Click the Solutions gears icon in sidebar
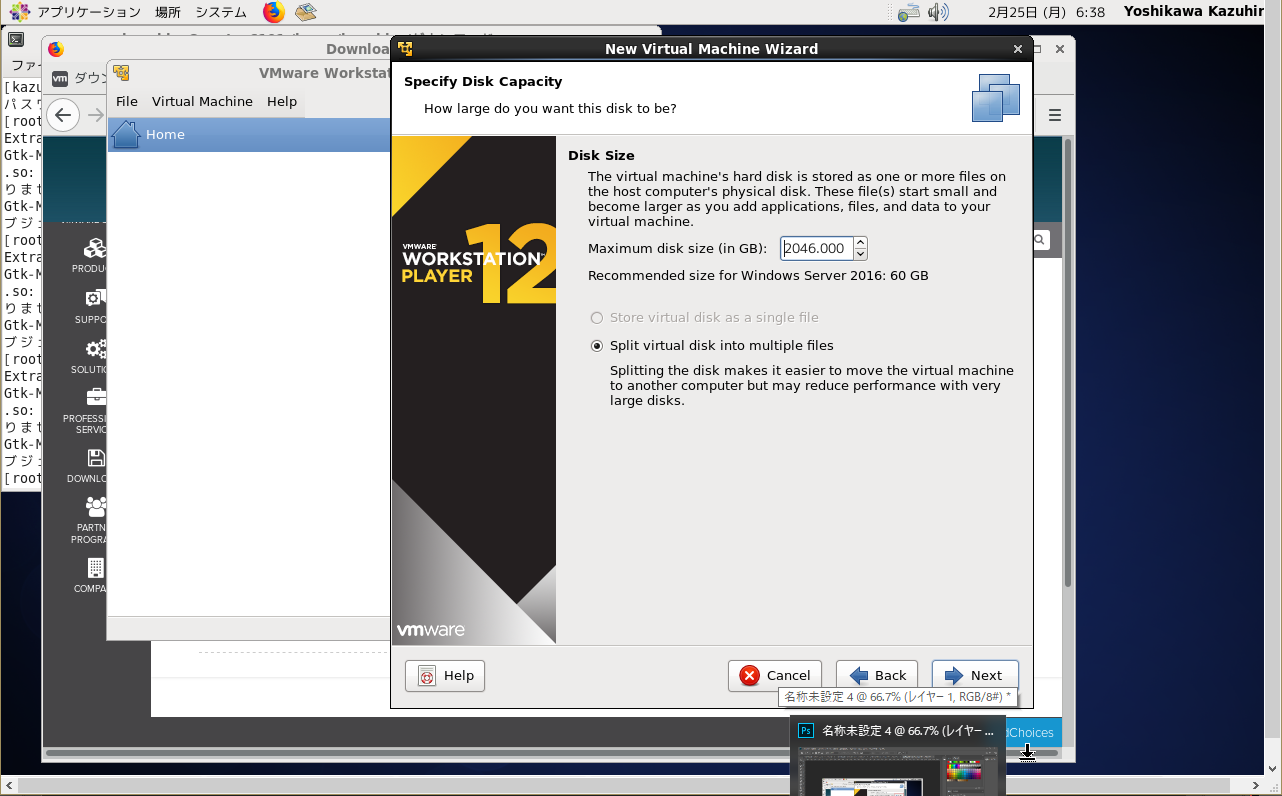This screenshot has width=1282, height=796. click(95, 349)
